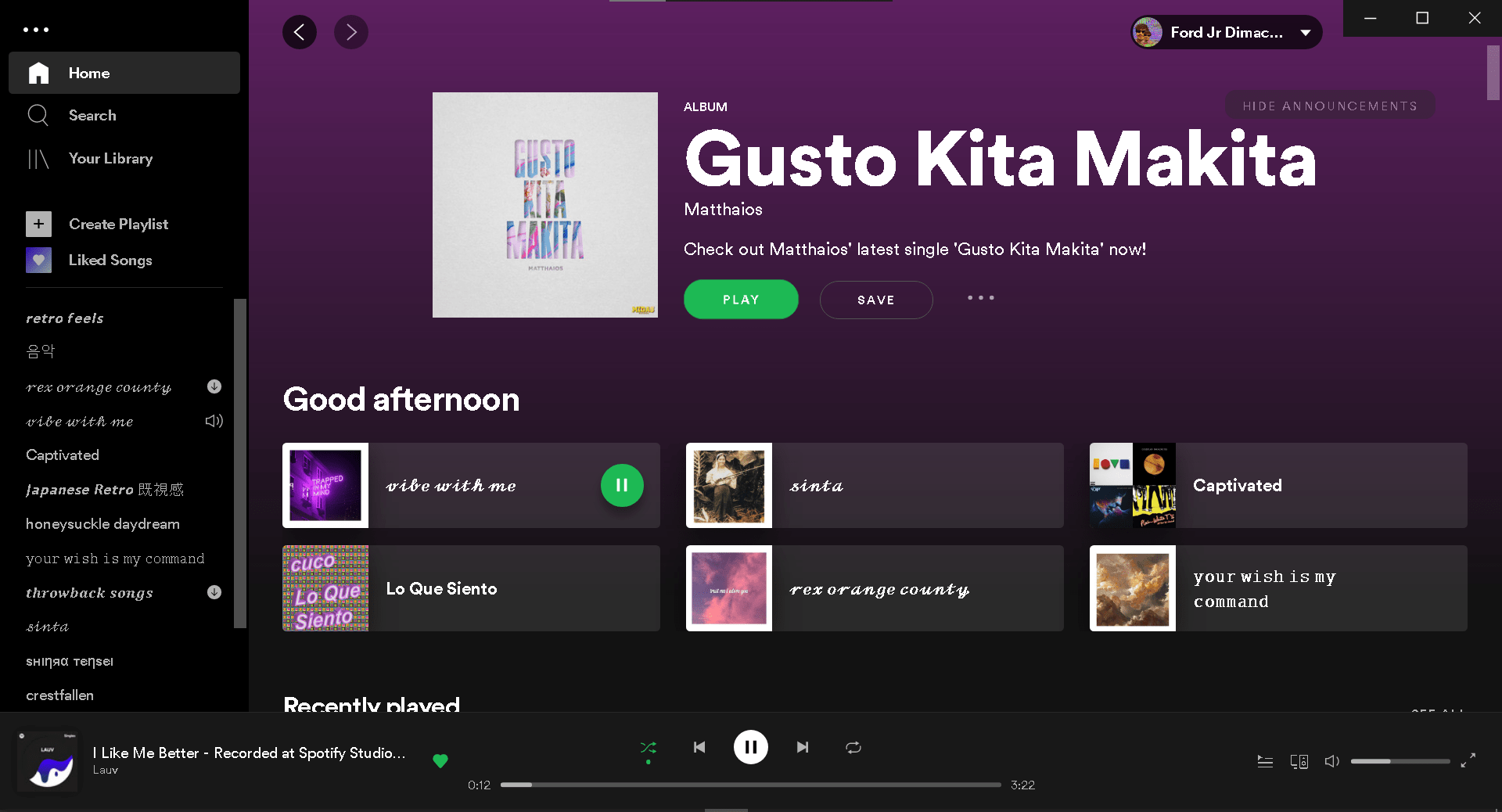Viewport: 1502px width, 812px height.
Task: Click the Create Playlist plus icon
Action: 38,224
